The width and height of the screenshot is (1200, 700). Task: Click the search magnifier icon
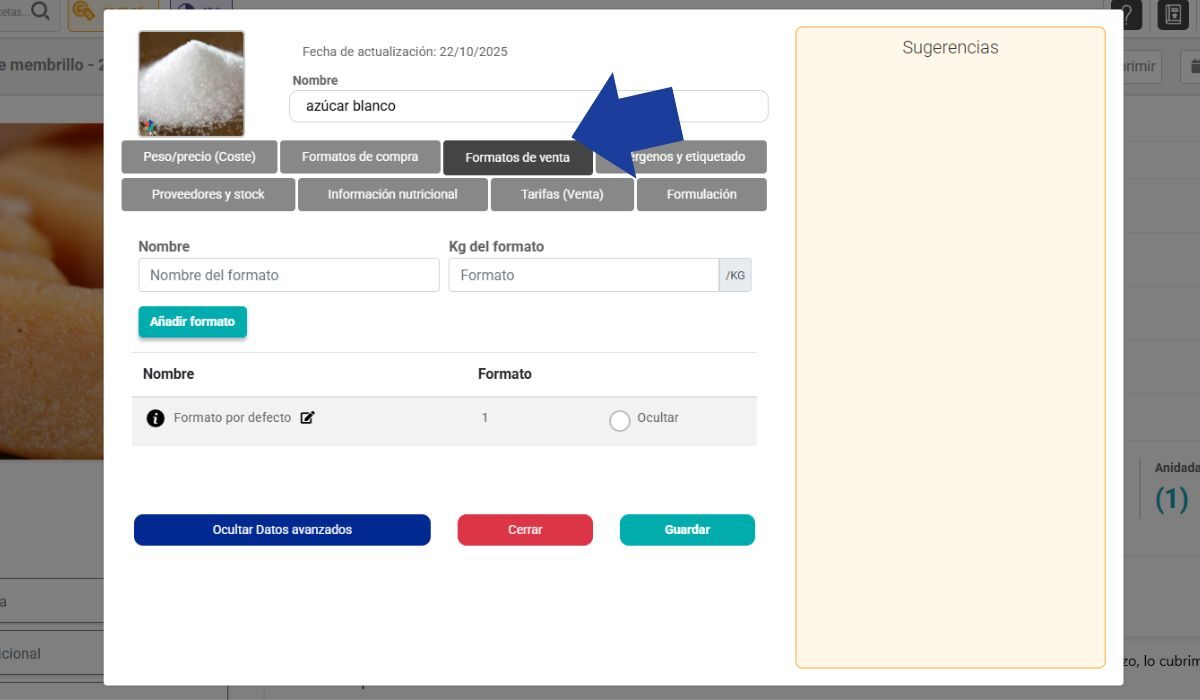38,12
